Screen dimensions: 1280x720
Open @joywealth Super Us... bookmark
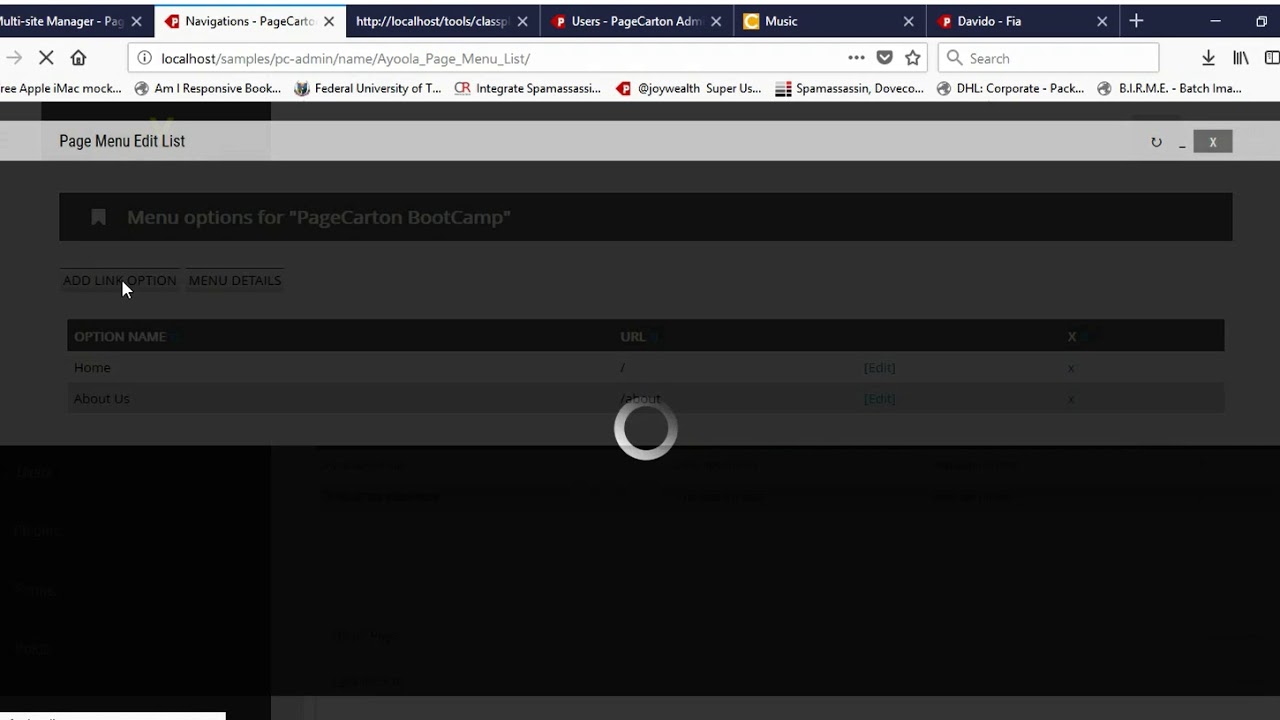pyautogui.click(x=689, y=88)
